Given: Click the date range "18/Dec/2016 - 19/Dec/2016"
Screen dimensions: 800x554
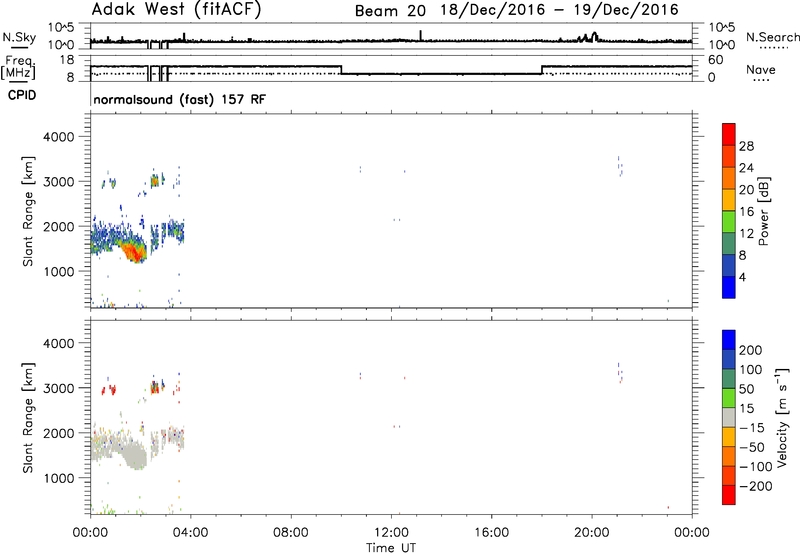Looking at the screenshot, I should tap(560, 10).
